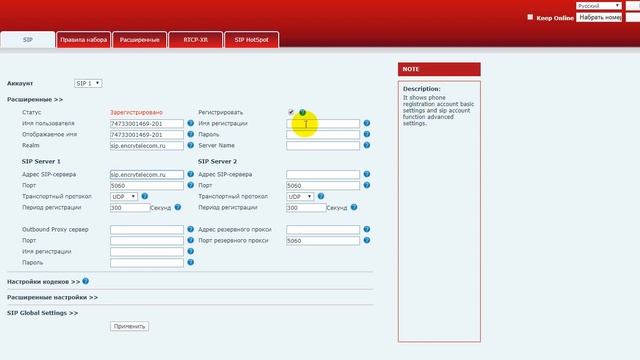Open help icon for SIP Server 1 address

191,174
